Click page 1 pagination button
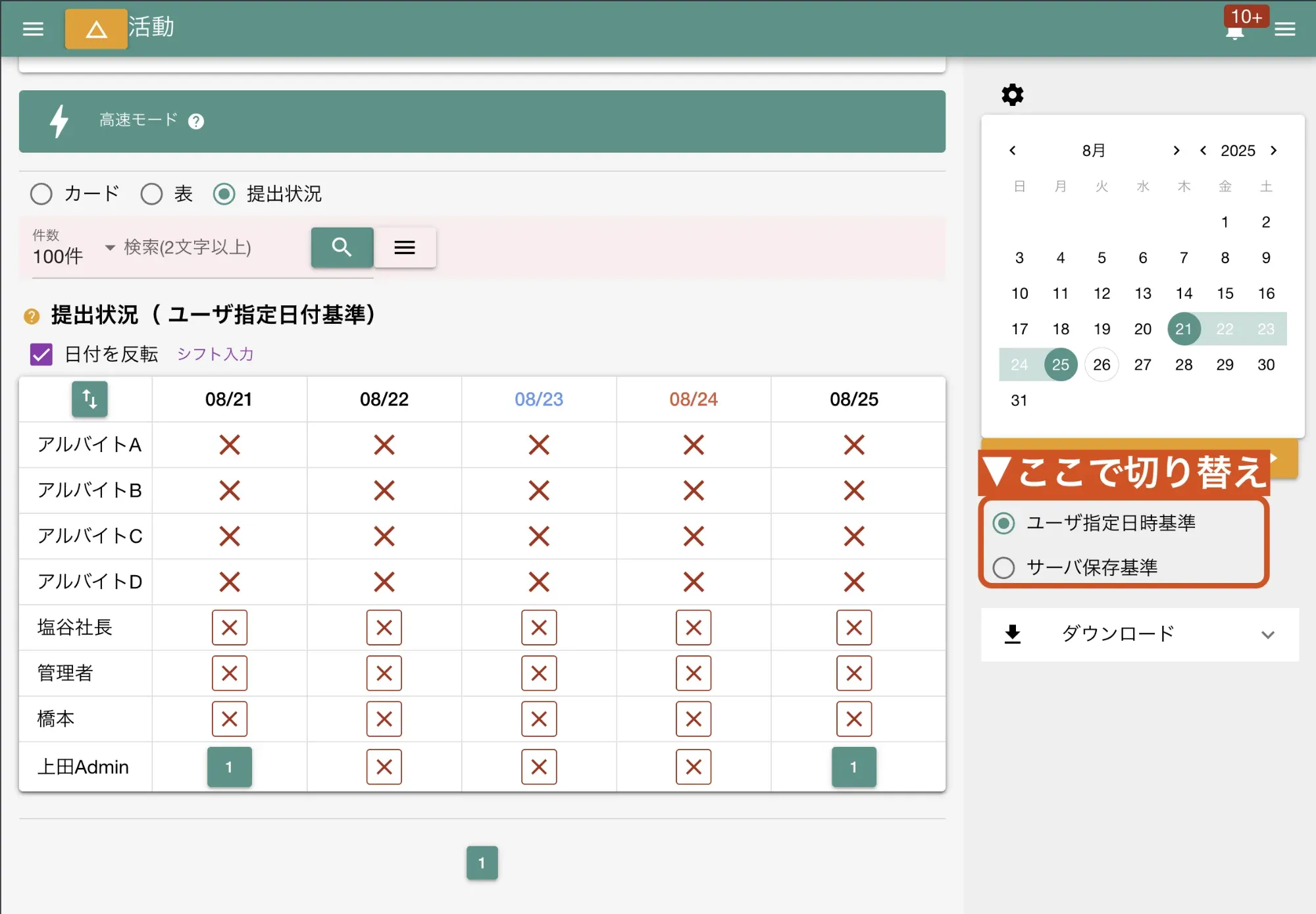 [x=482, y=863]
